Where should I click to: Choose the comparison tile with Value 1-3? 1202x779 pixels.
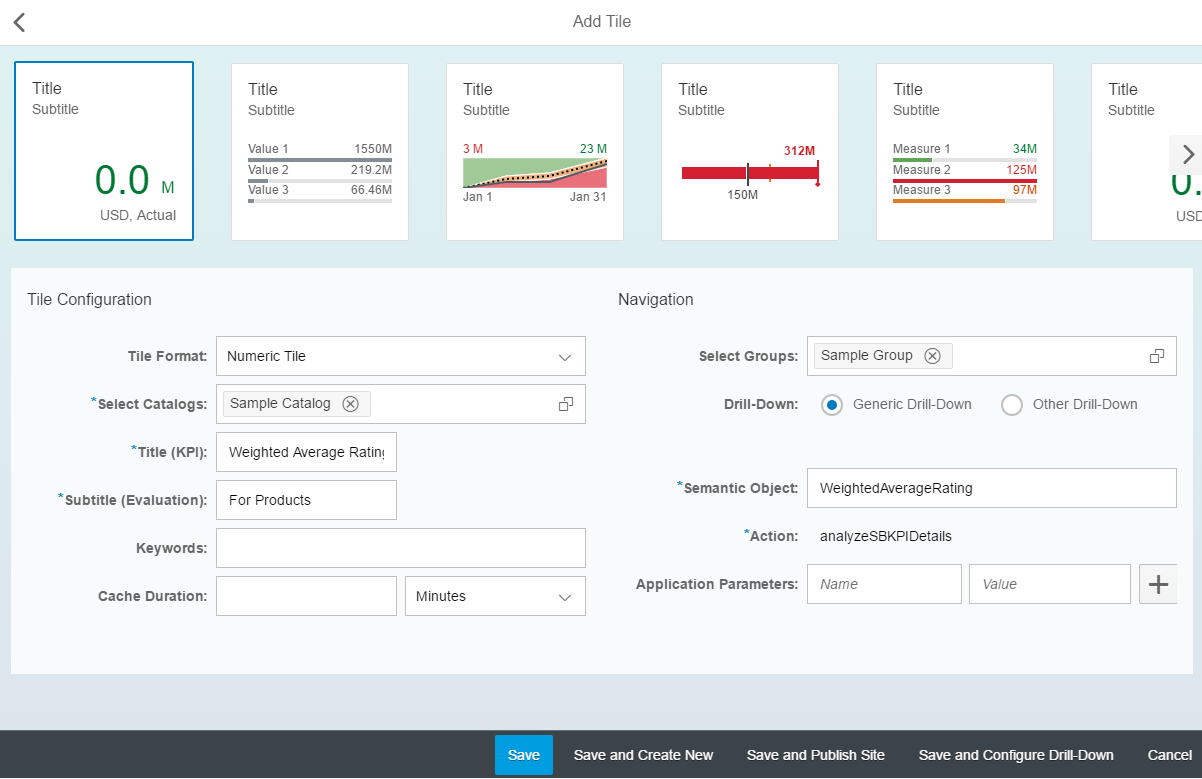pyautogui.click(x=320, y=152)
